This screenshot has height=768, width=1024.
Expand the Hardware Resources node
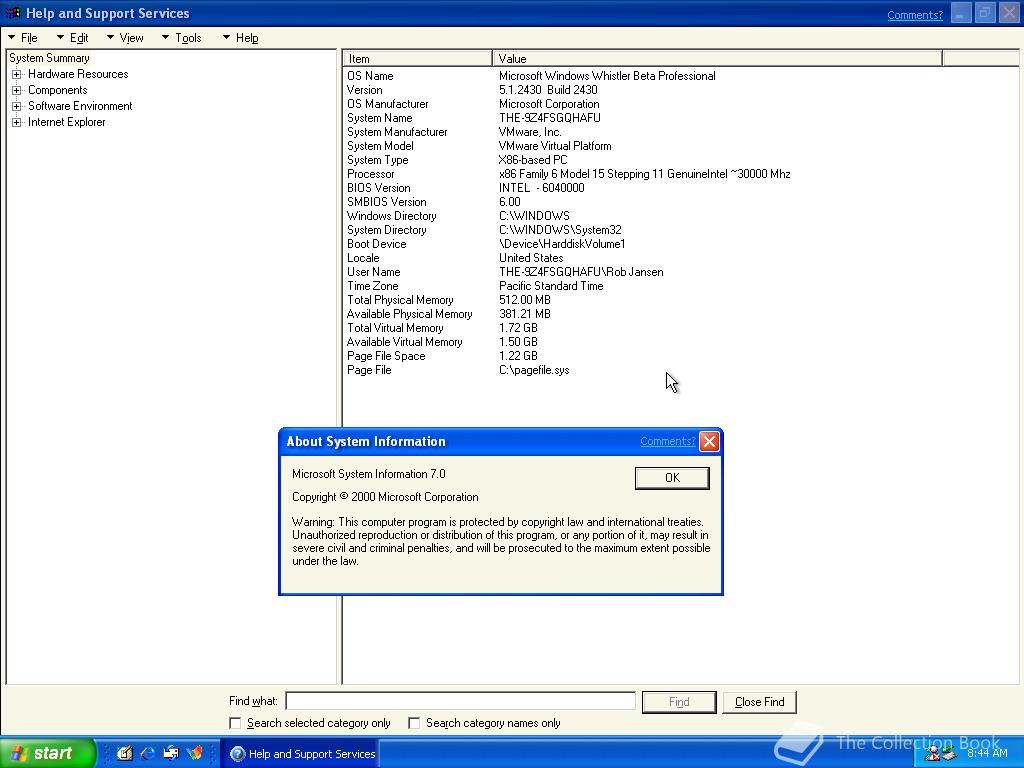click(x=16, y=74)
